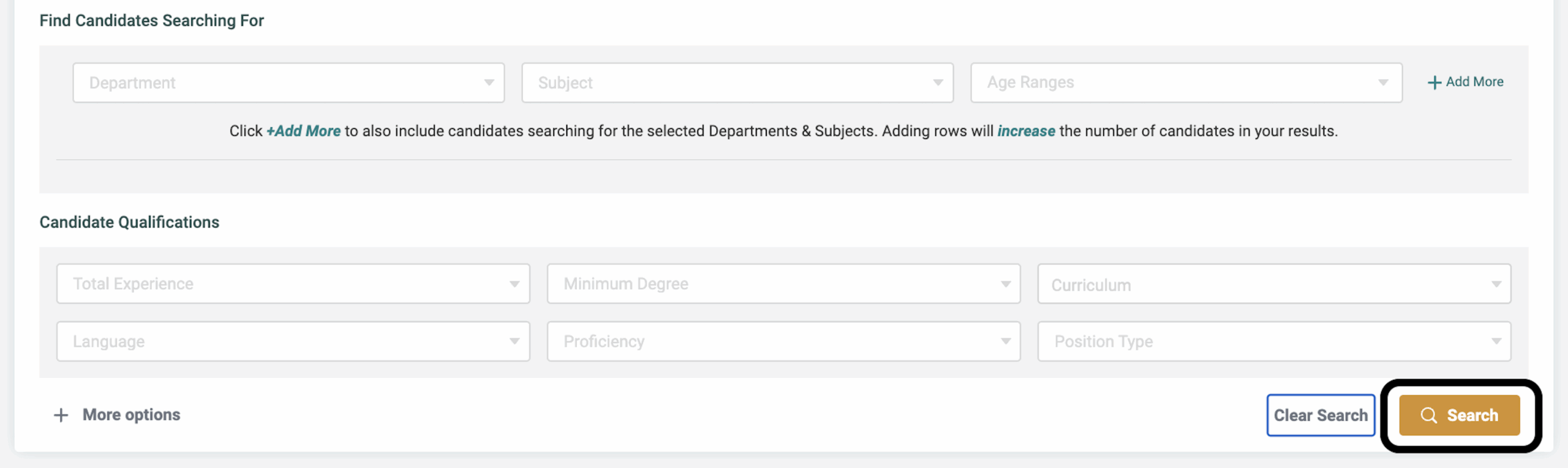This screenshot has width=1568, height=468.
Task: Click the Curriculum dropdown arrow icon
Action: pos(1496,284)
